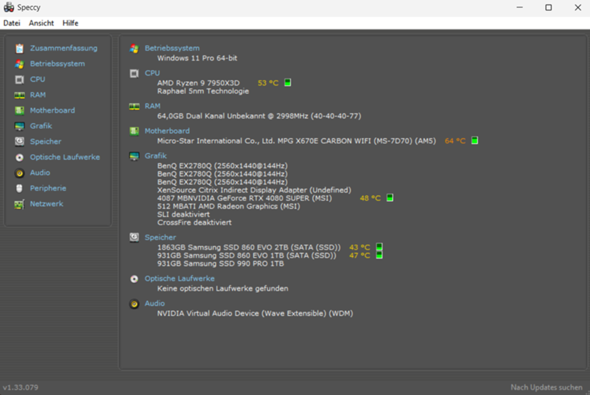Show the RAM section from sidebar
The width and height of the screenshot is (590, 395).
38,95
